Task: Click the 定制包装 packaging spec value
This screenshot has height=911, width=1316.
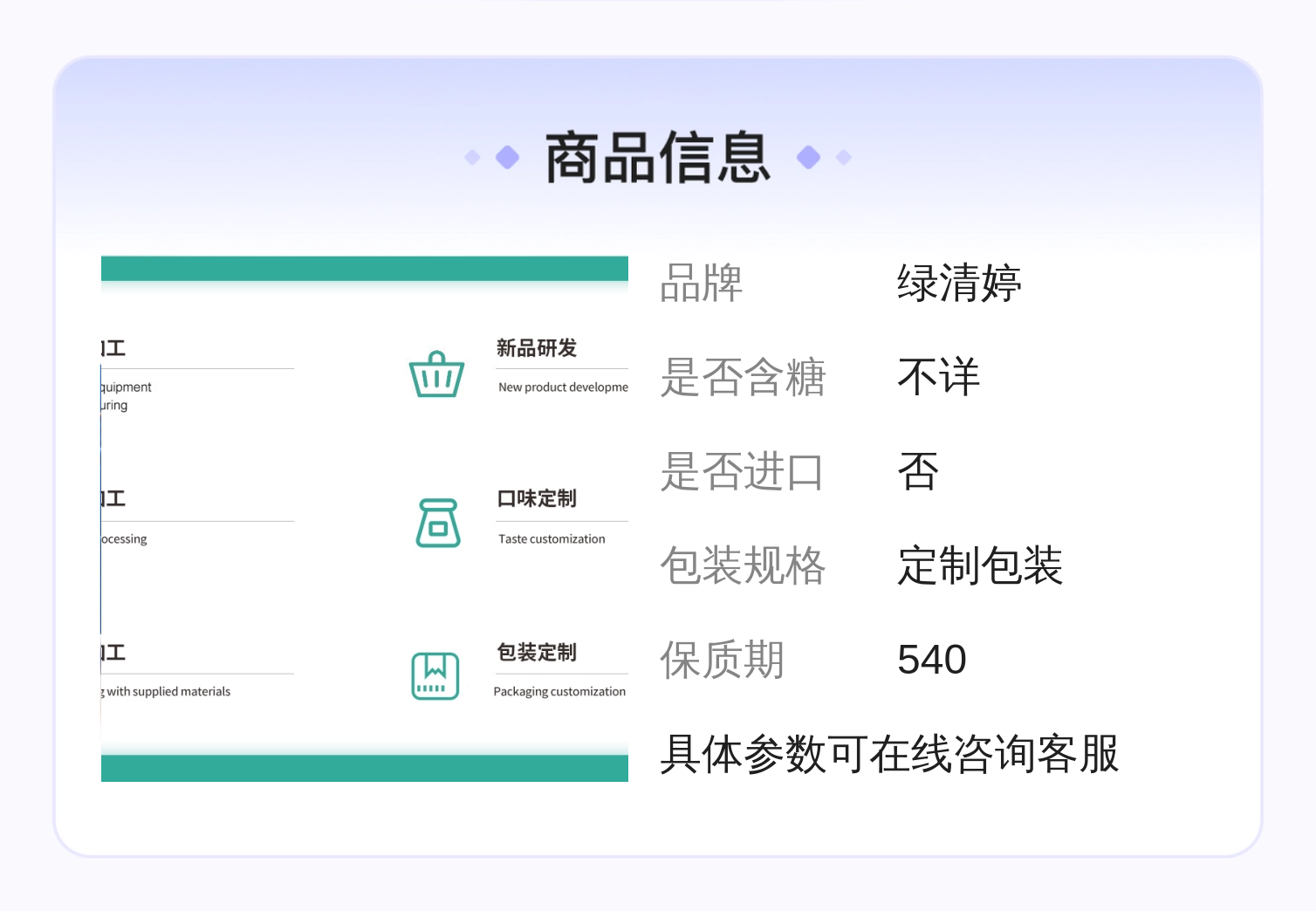Action: 980,565
